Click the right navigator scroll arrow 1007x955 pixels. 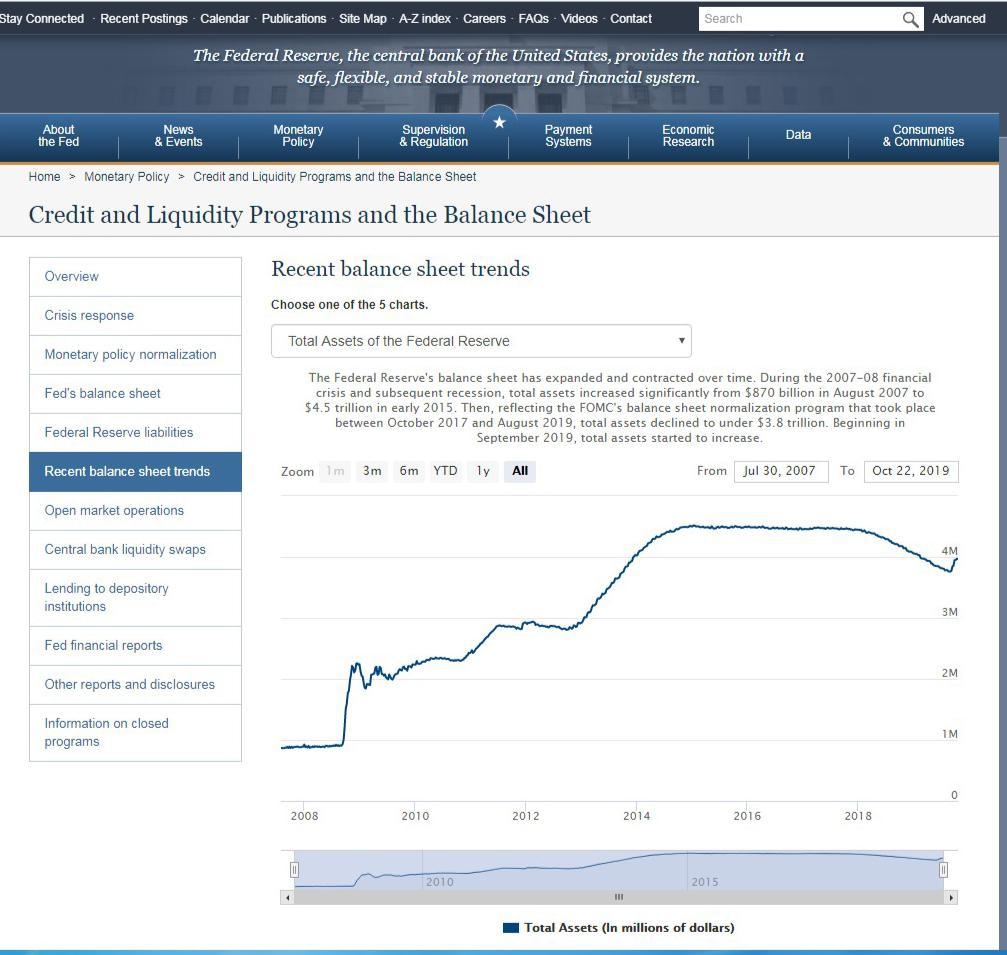(x=951, y=897)
